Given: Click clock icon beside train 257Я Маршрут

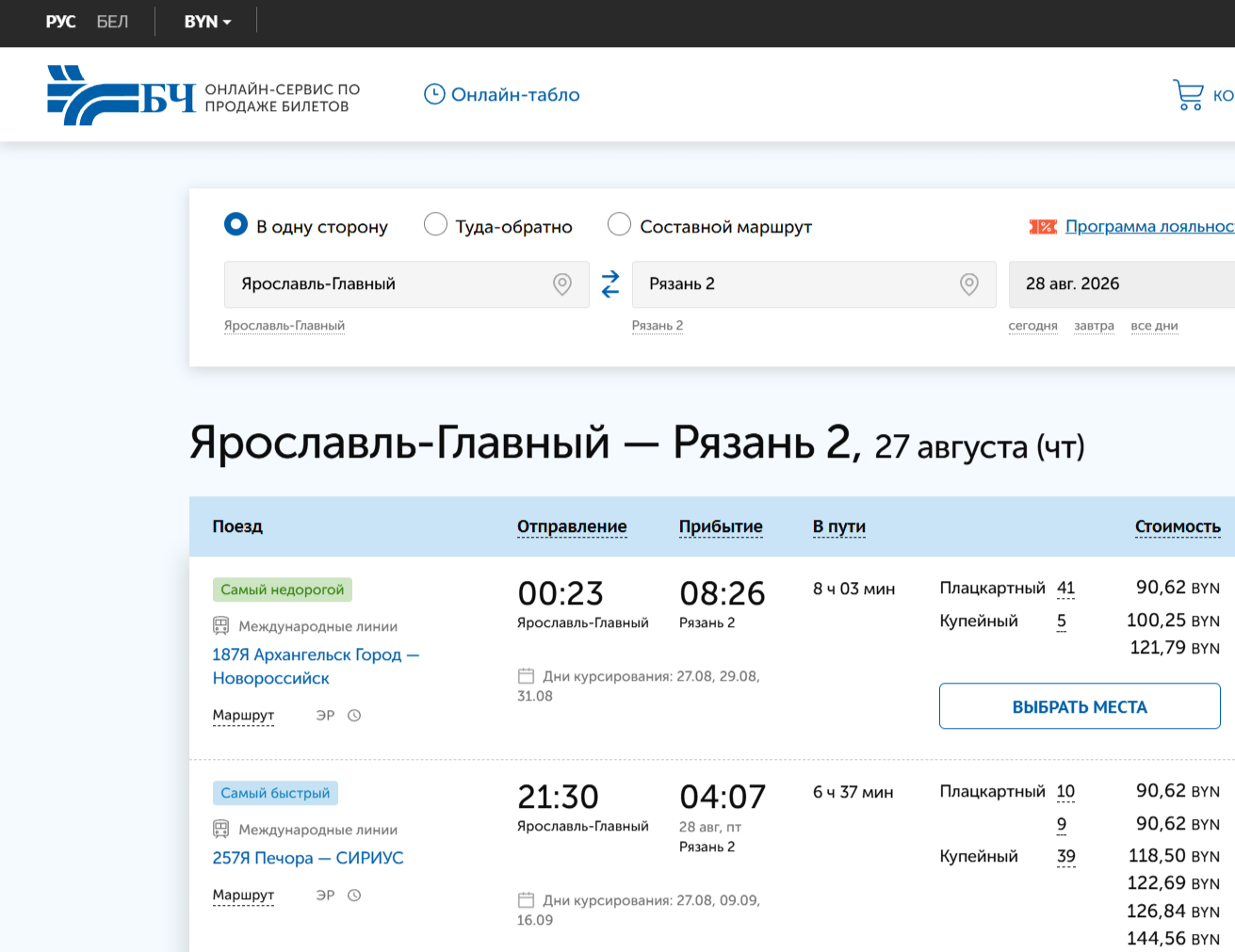Looking at the screenshot, I should [354, 896].
